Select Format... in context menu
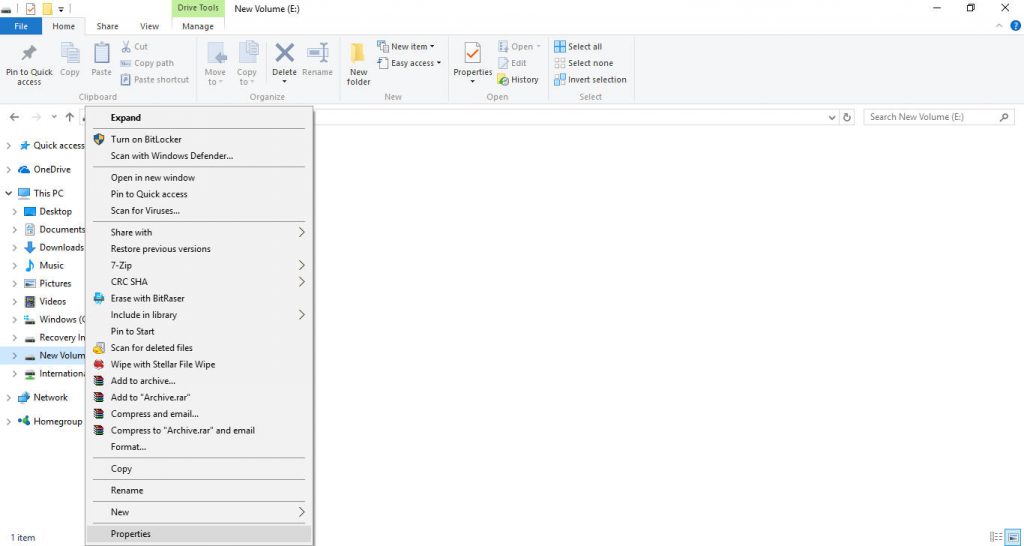 click(x=199, y=447)
